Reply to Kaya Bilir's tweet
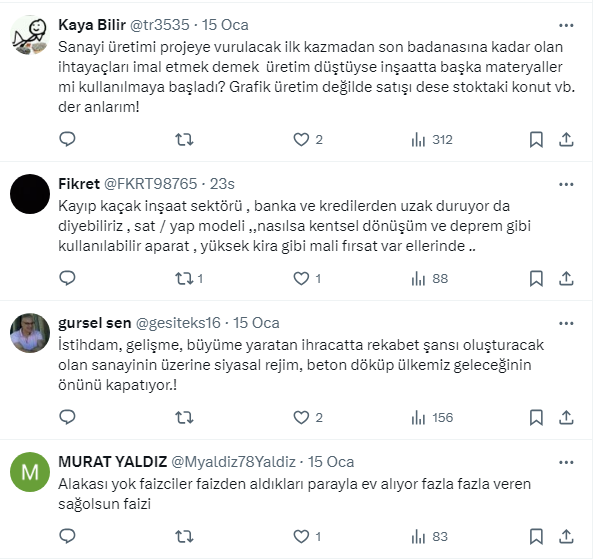The image size is (606, 559). [x=66, y=140]
